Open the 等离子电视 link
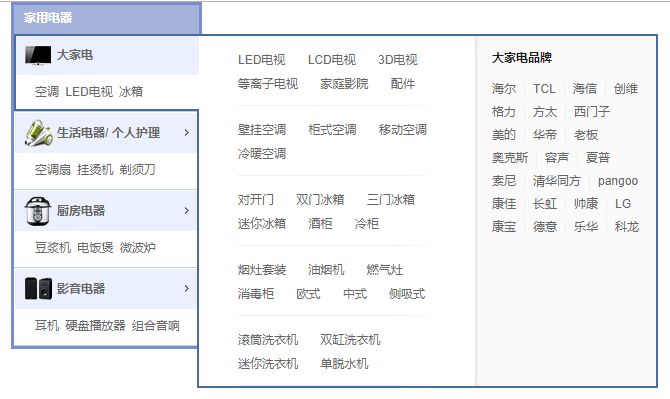 pyautogui.click(x=268, y=84)
